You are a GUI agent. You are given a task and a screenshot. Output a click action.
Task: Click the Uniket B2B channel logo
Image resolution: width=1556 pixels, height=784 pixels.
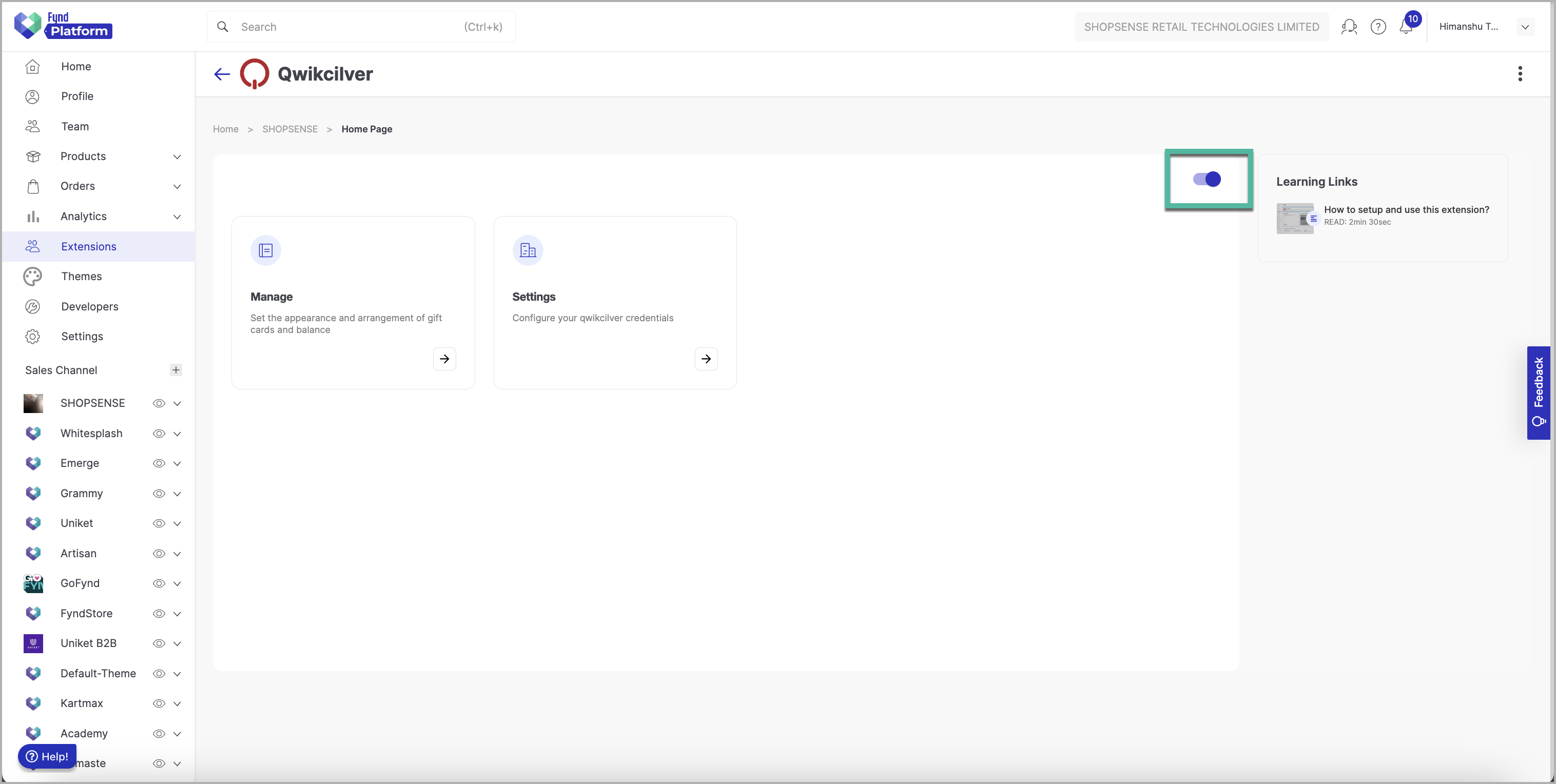33,643
